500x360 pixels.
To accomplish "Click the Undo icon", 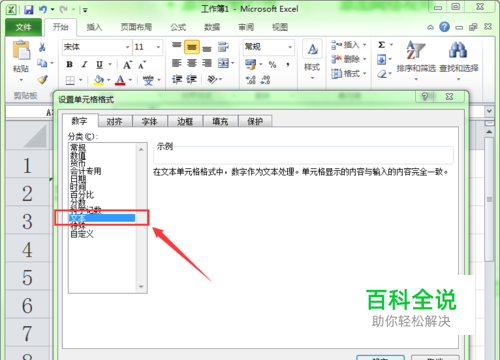I will 43,9.
